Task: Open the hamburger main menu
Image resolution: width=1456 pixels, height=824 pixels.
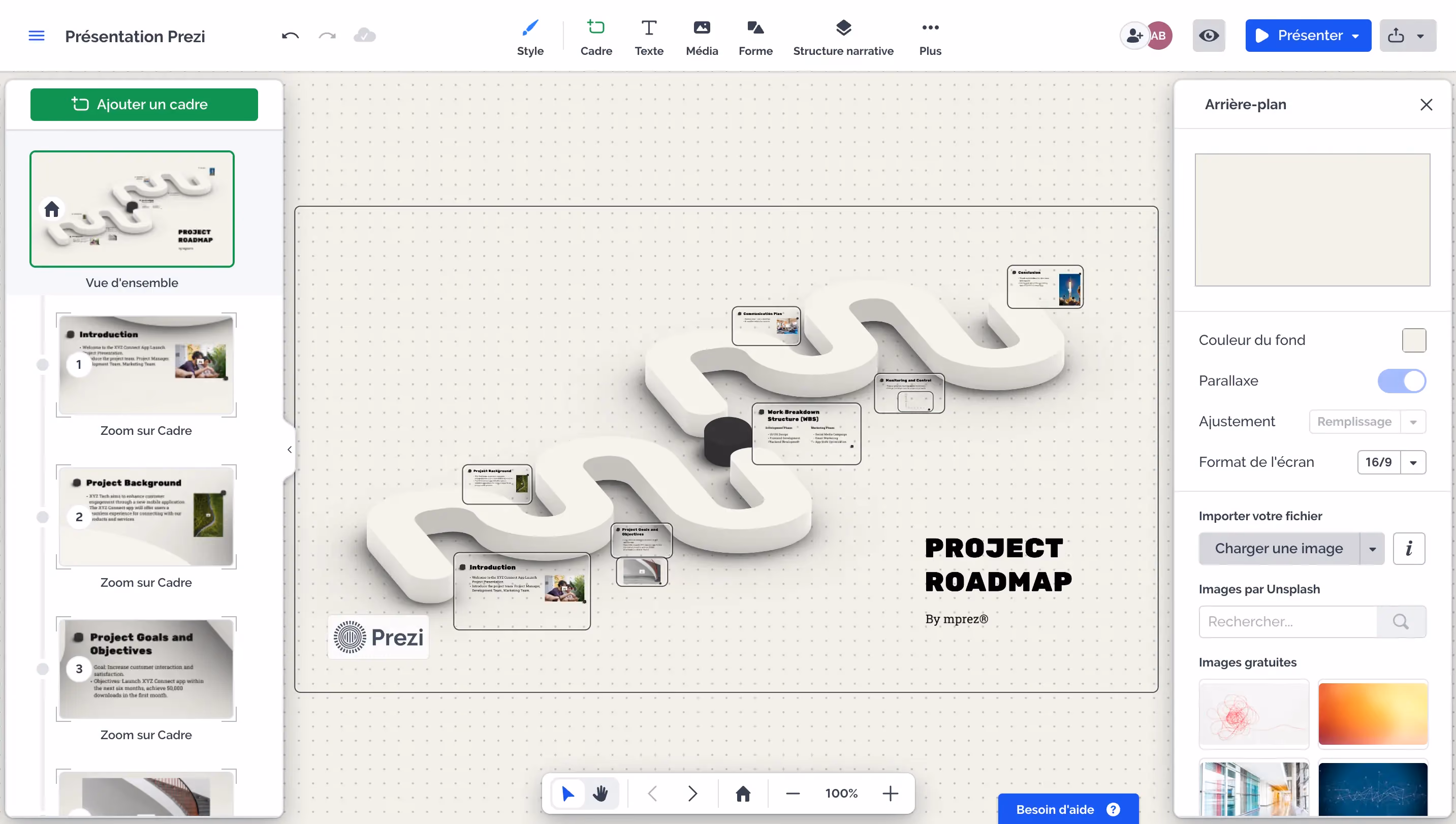Action: [36, 36]
